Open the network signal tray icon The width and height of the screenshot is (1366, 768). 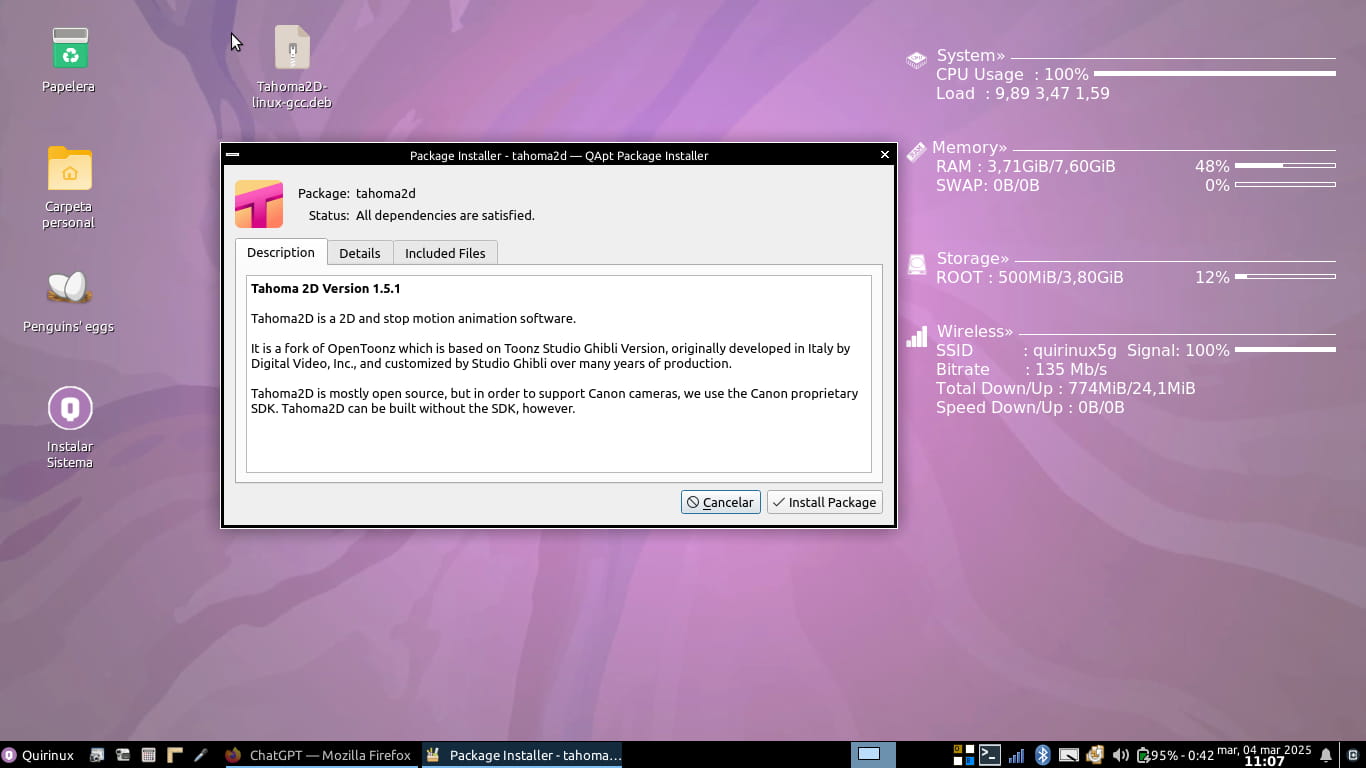(1016, 755)
